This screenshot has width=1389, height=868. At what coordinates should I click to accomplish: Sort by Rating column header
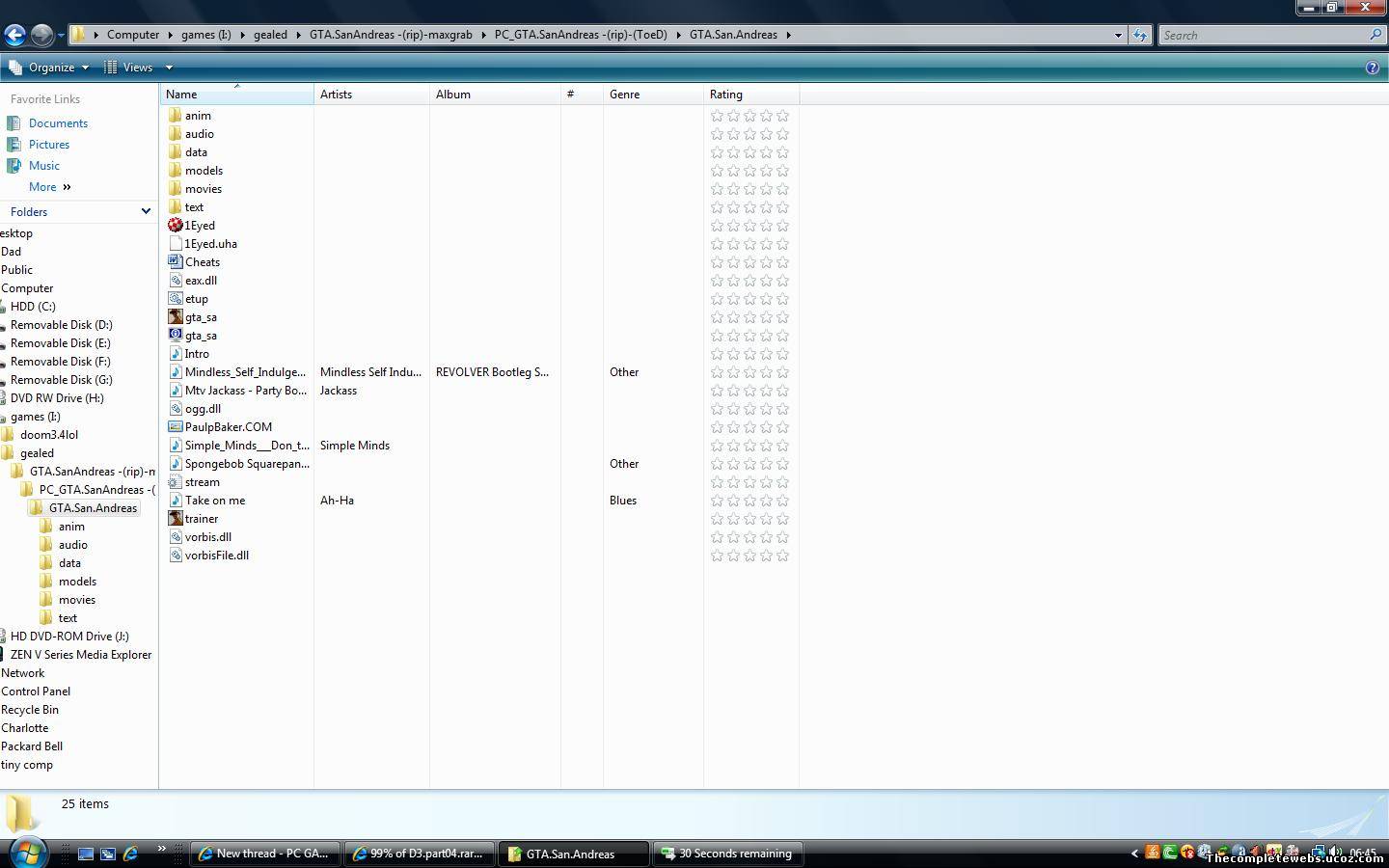tap(751, 95)
